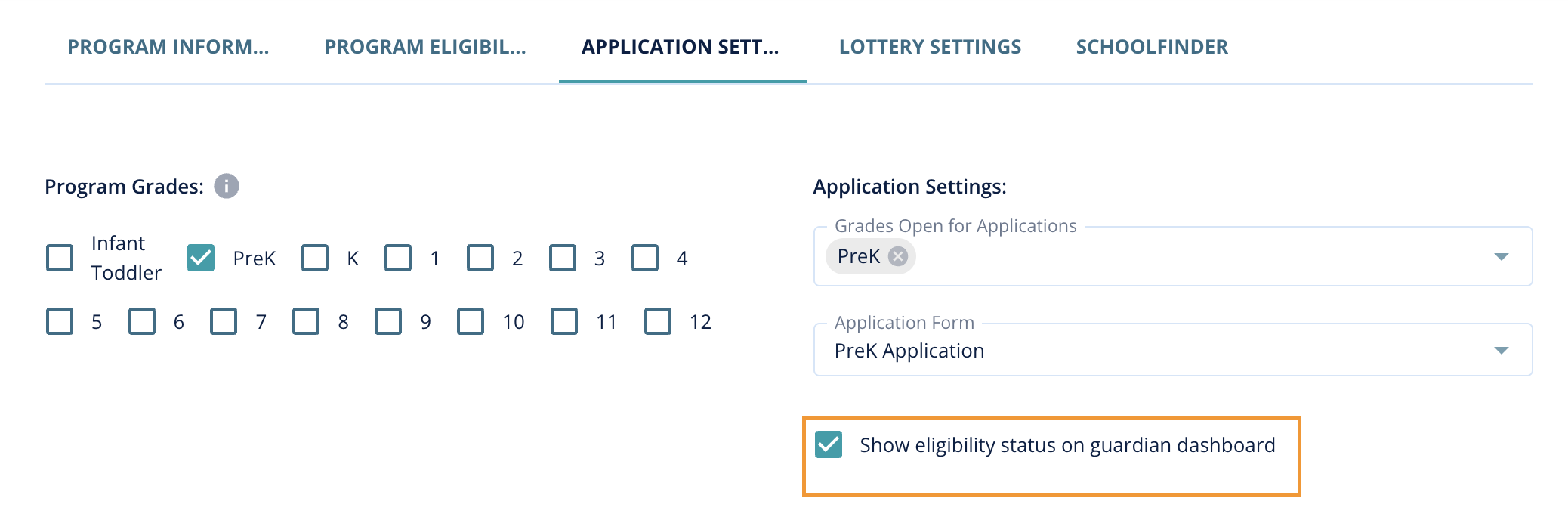1568x514 pixels.
Task: Tick the grade 3 checkbox
Action: pyautogui.click(x=563, y=258)
